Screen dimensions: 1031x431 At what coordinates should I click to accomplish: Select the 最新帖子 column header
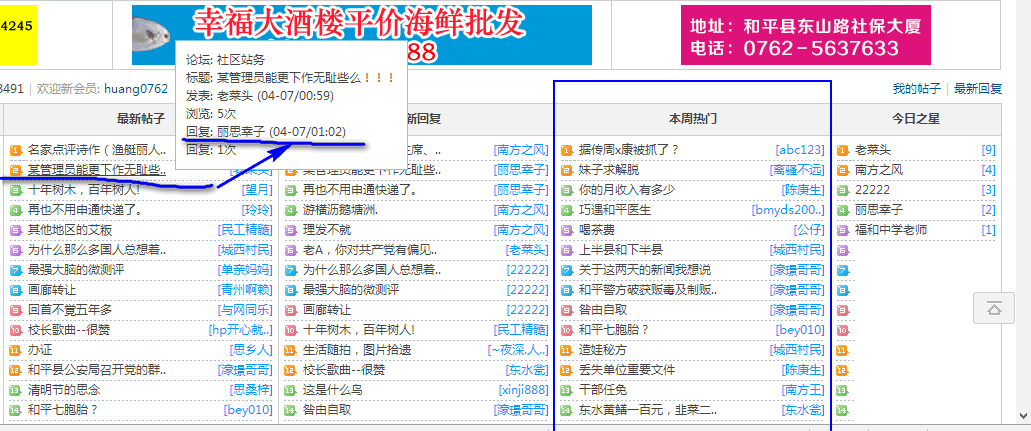[140, 119]
